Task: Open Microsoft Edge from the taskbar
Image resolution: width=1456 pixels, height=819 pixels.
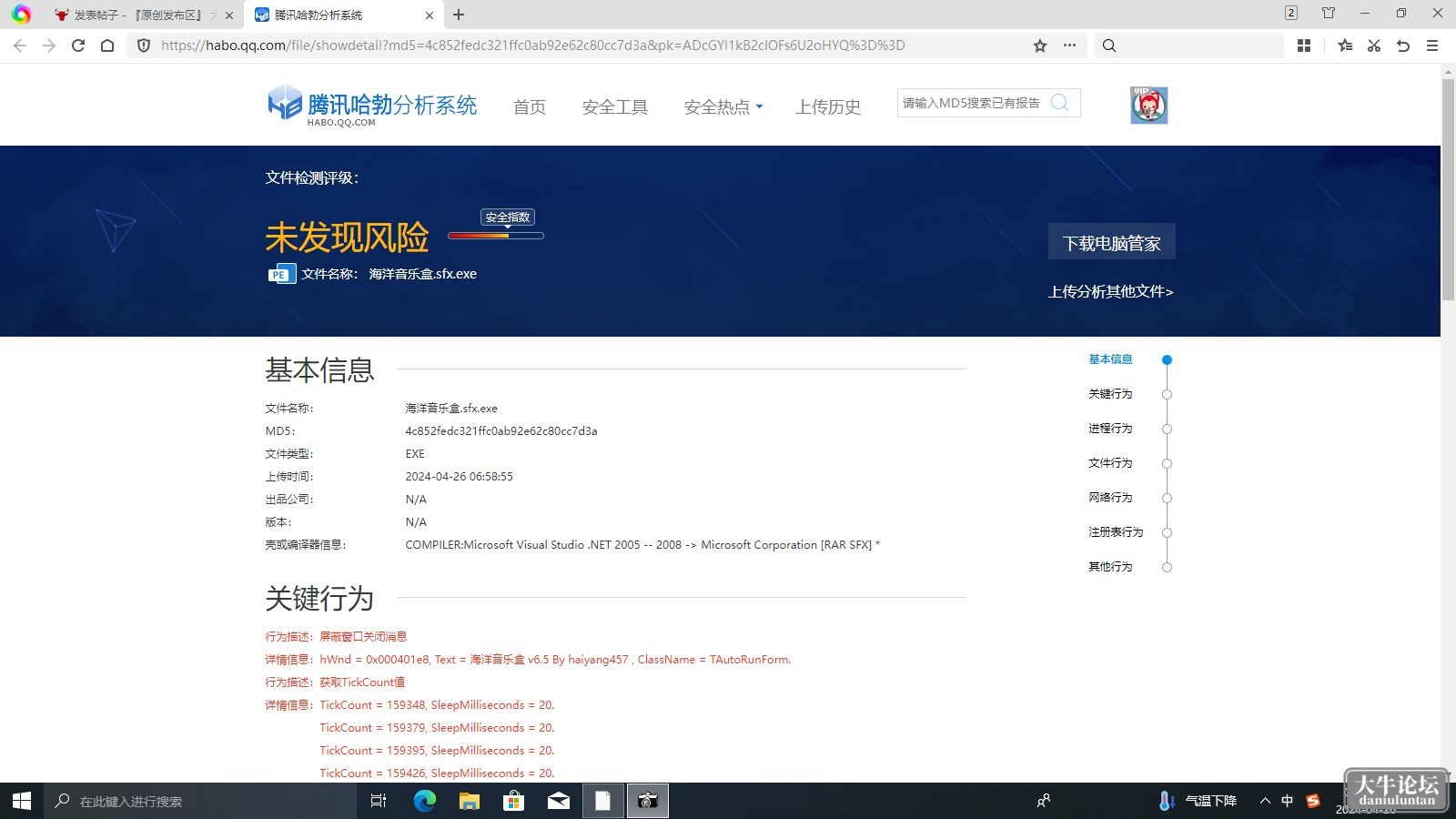Action: point(425,801)
